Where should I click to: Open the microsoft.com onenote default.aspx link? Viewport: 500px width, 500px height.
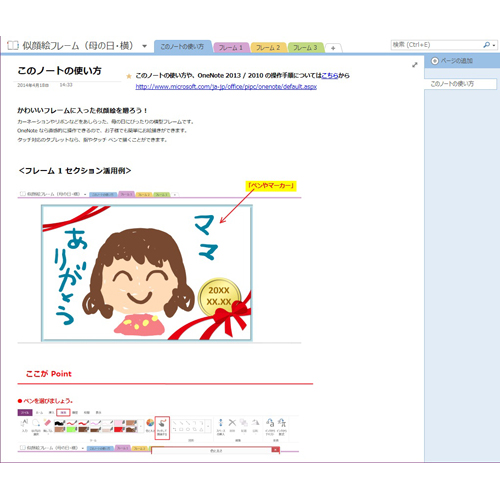click(226, 87)
